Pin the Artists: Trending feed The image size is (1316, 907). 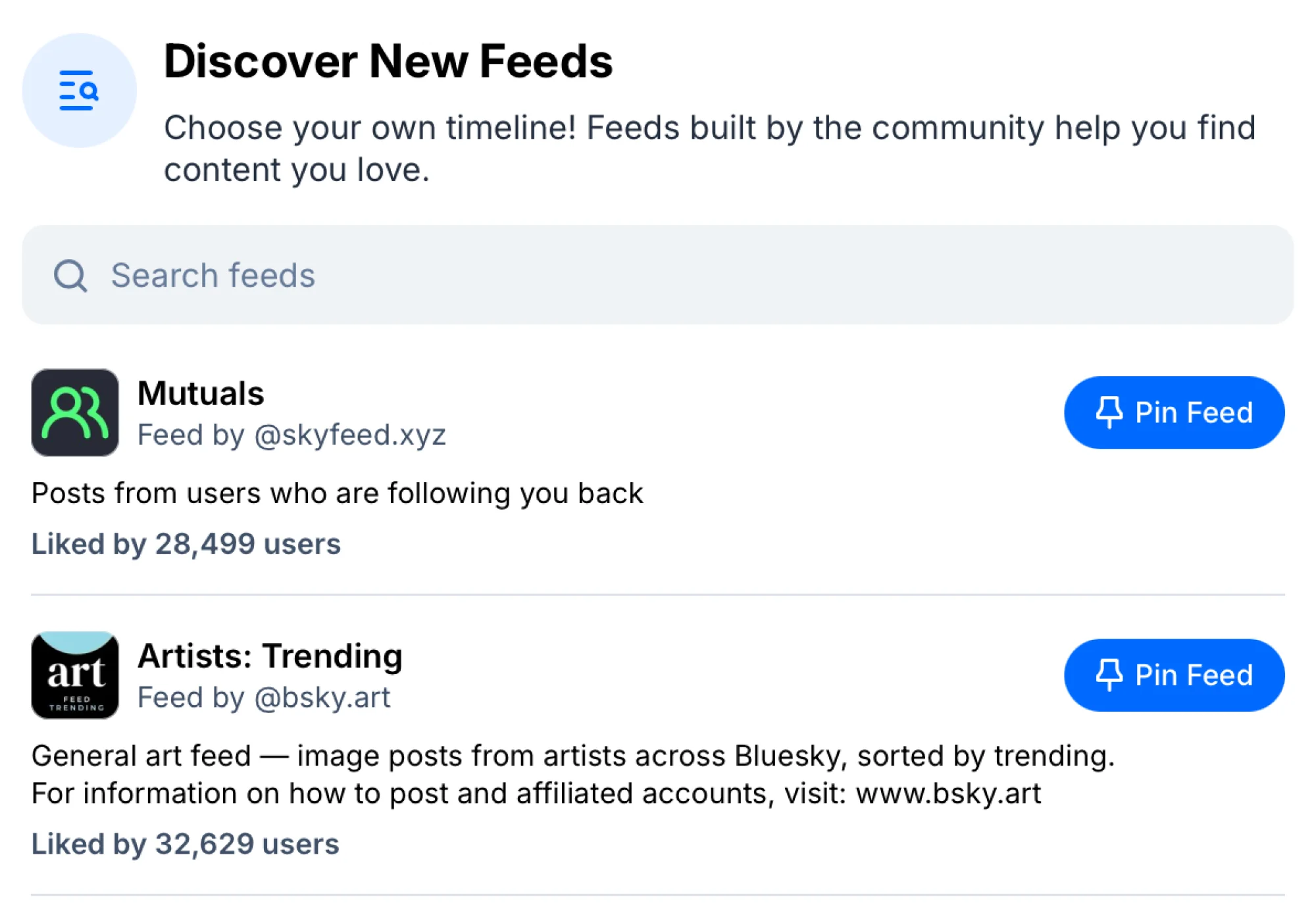click(1173, 675)
